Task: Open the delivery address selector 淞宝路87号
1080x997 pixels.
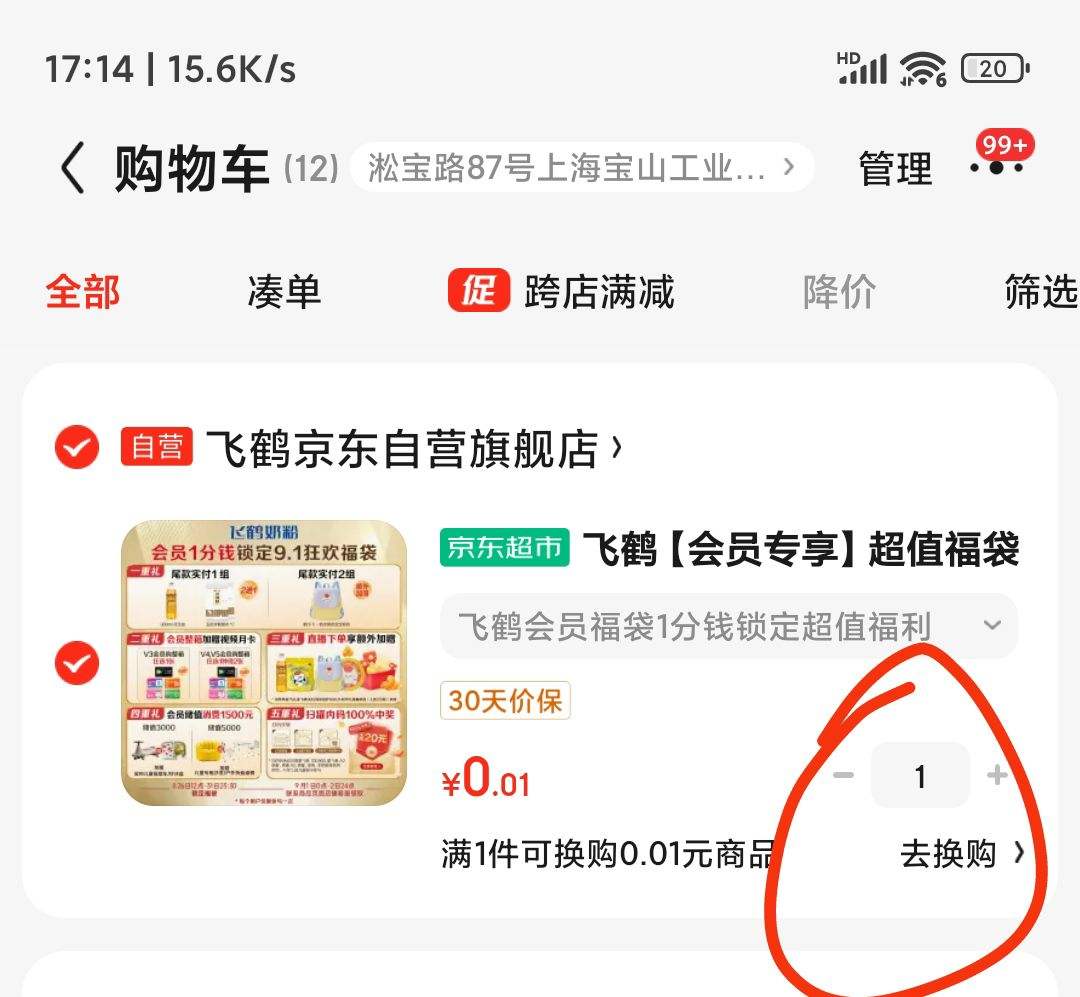Action: 582,167
